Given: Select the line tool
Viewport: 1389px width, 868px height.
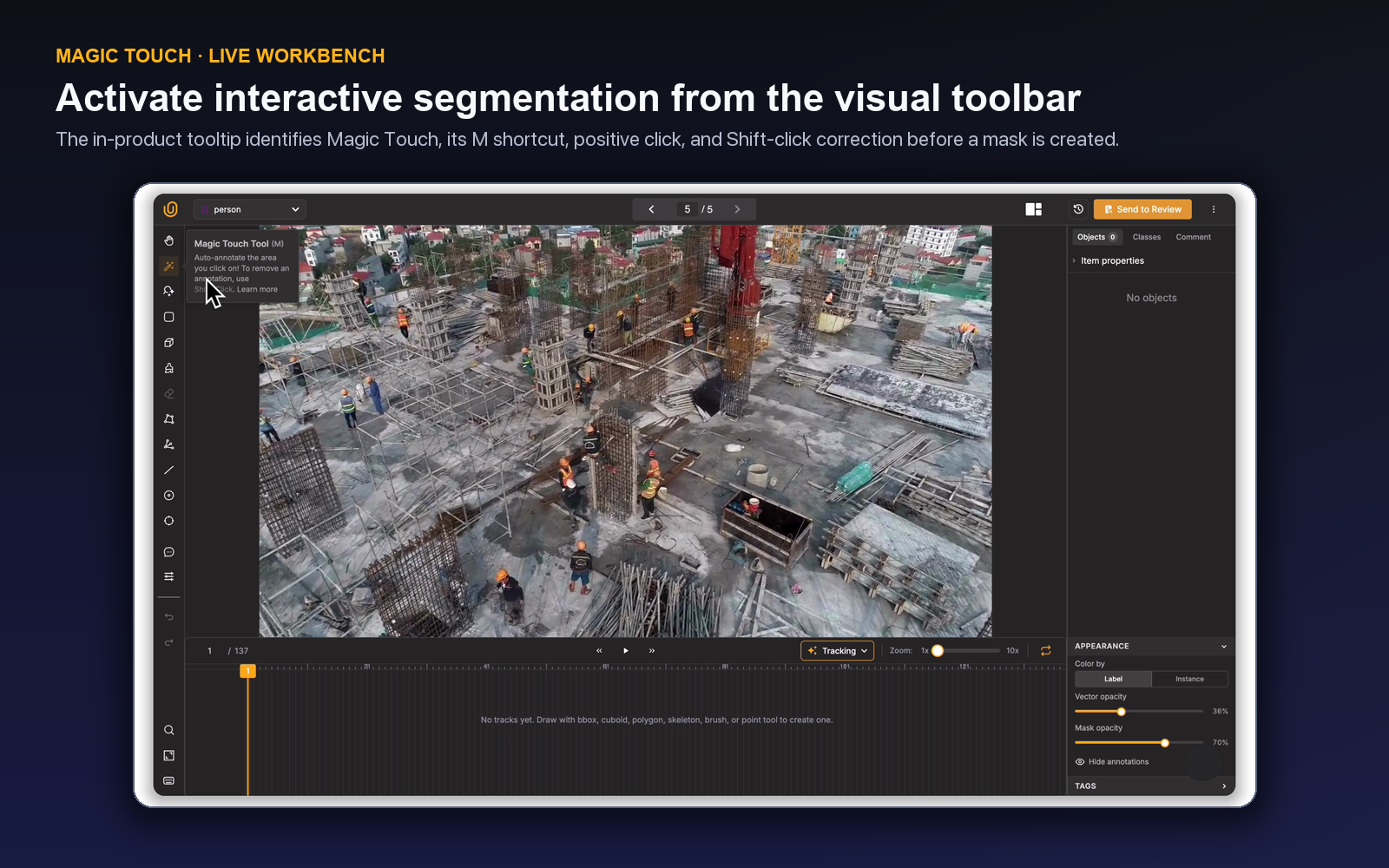Looking at the screenshot, I should pos(169,470).
